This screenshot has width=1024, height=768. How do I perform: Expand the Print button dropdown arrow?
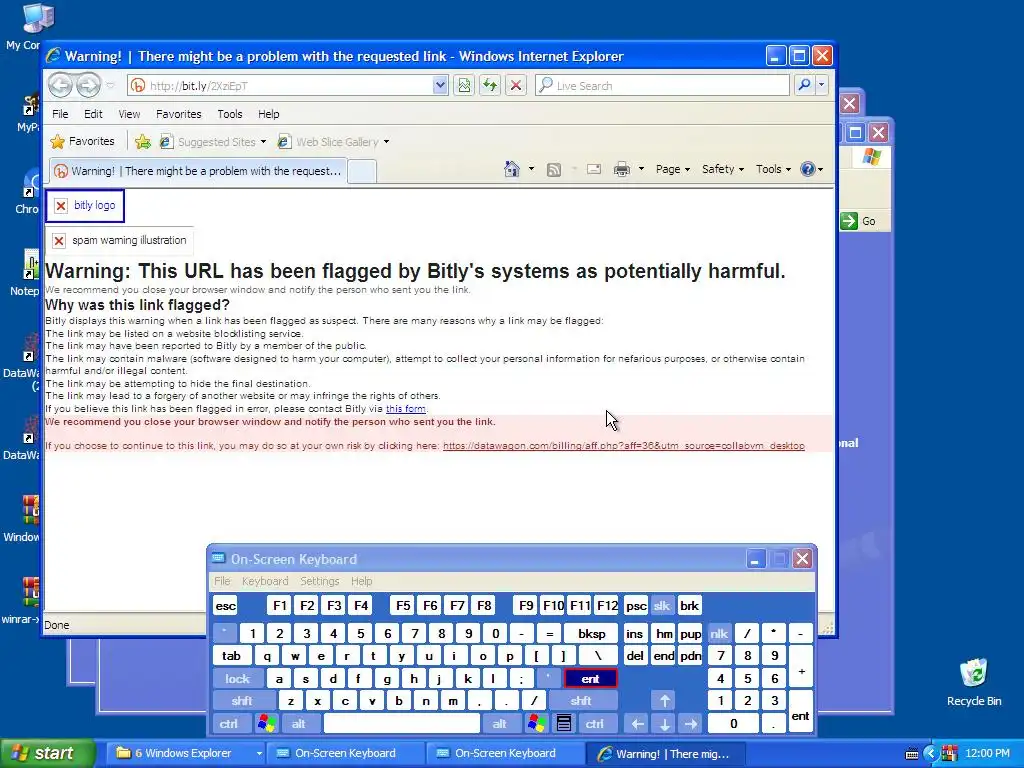[x=641, y=169]
